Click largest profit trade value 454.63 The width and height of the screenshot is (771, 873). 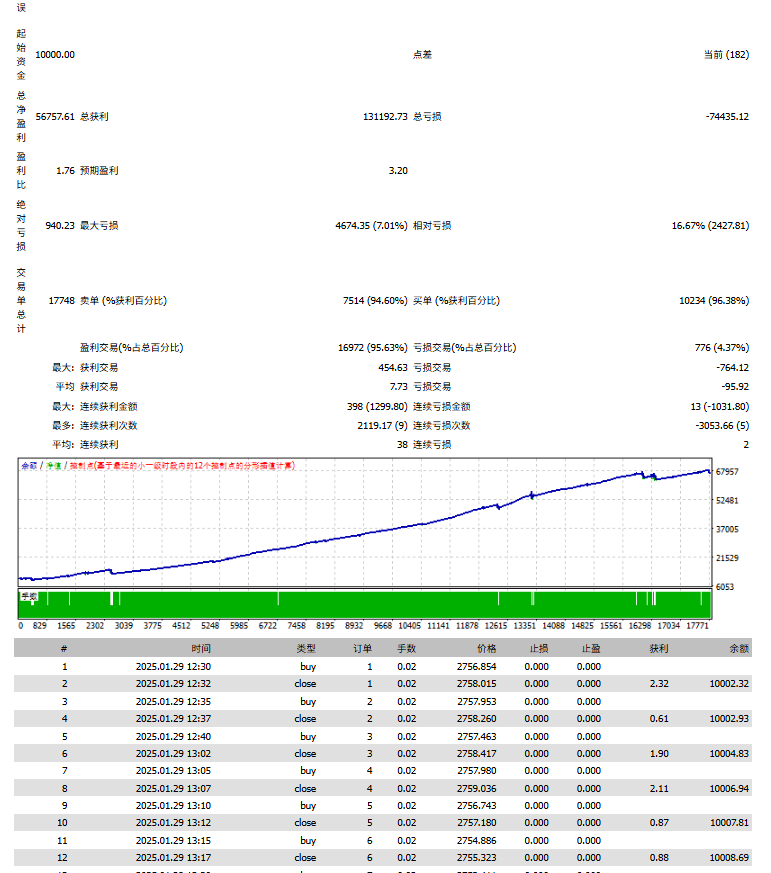[x=393, y=367]
